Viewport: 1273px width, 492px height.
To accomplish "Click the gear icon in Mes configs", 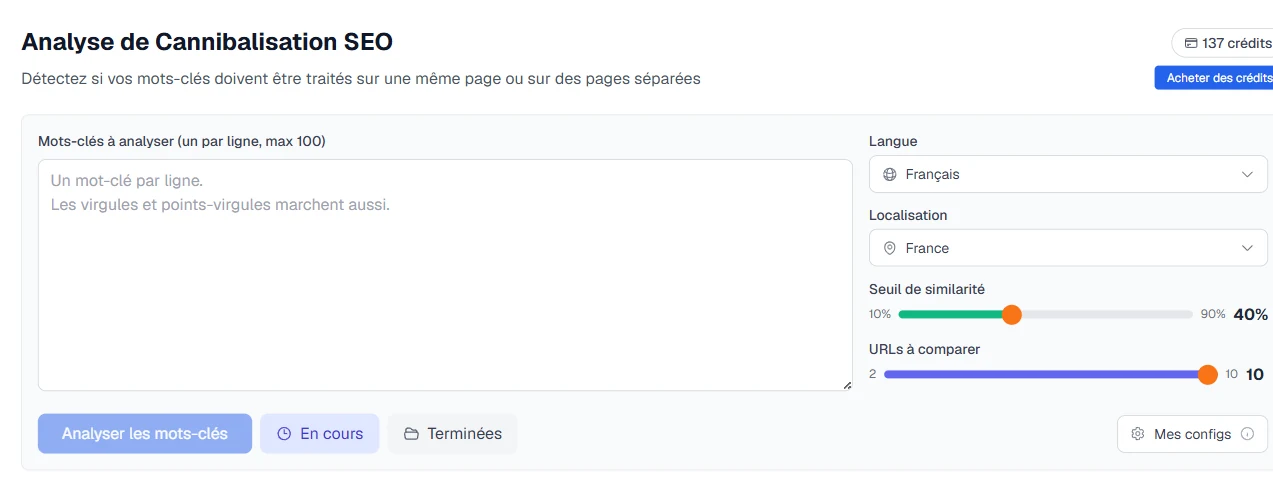I will point(1137,434).
